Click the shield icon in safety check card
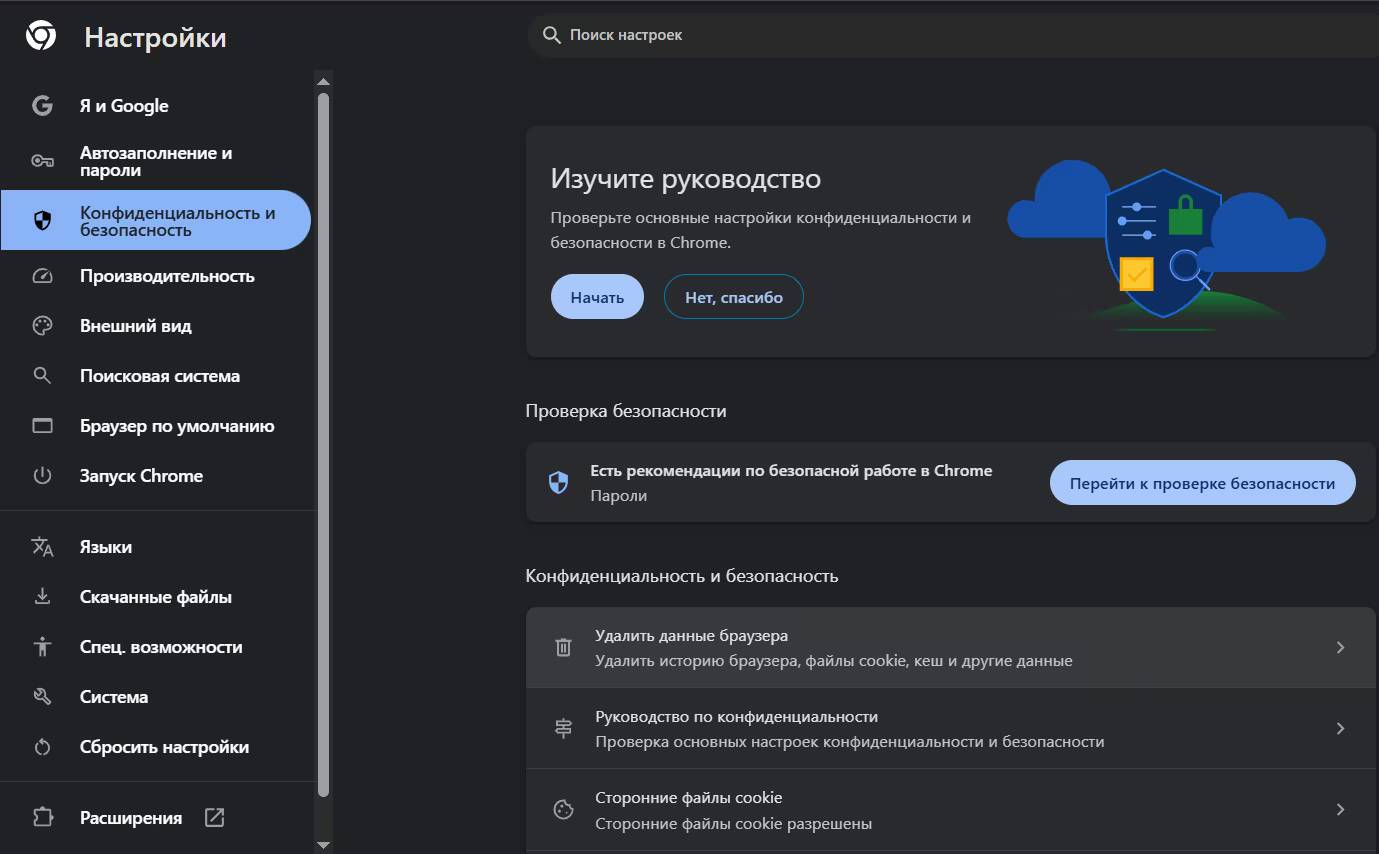The height and width of the screenshot is (854, 1379). click(559, 483)
